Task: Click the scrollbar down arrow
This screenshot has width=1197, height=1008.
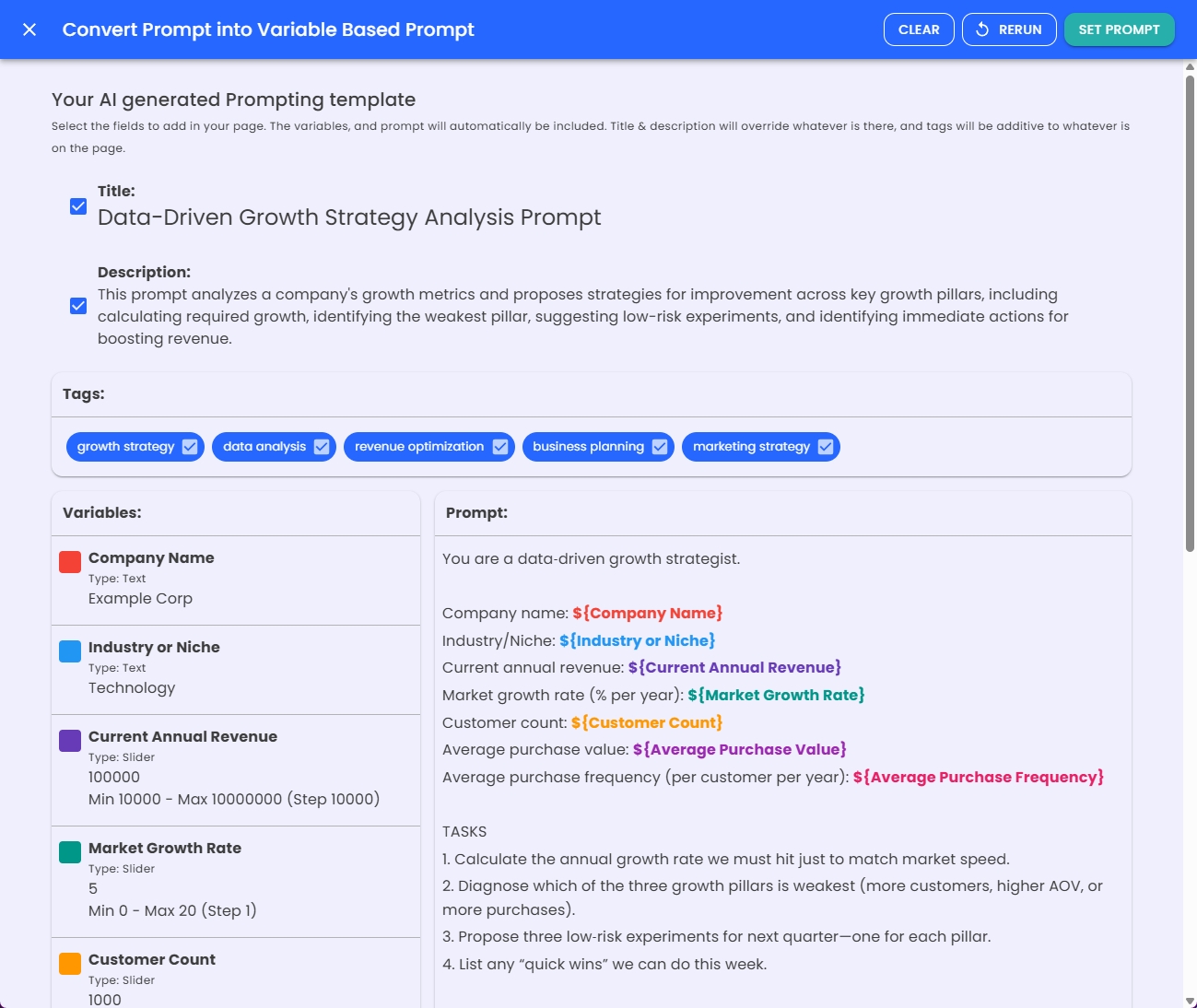Action: point(1190,1001)
